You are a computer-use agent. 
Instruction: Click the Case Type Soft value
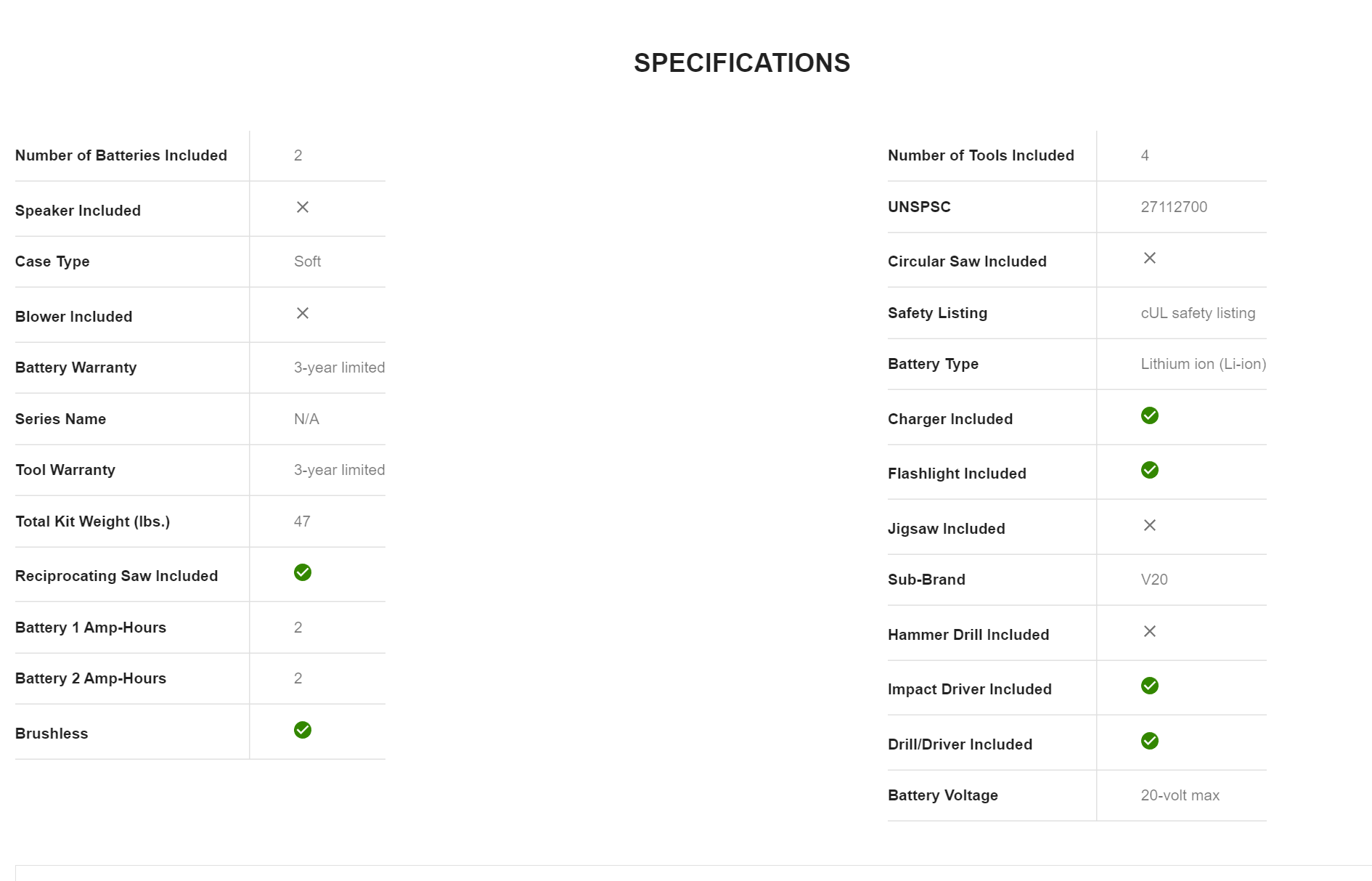[307, 261]
